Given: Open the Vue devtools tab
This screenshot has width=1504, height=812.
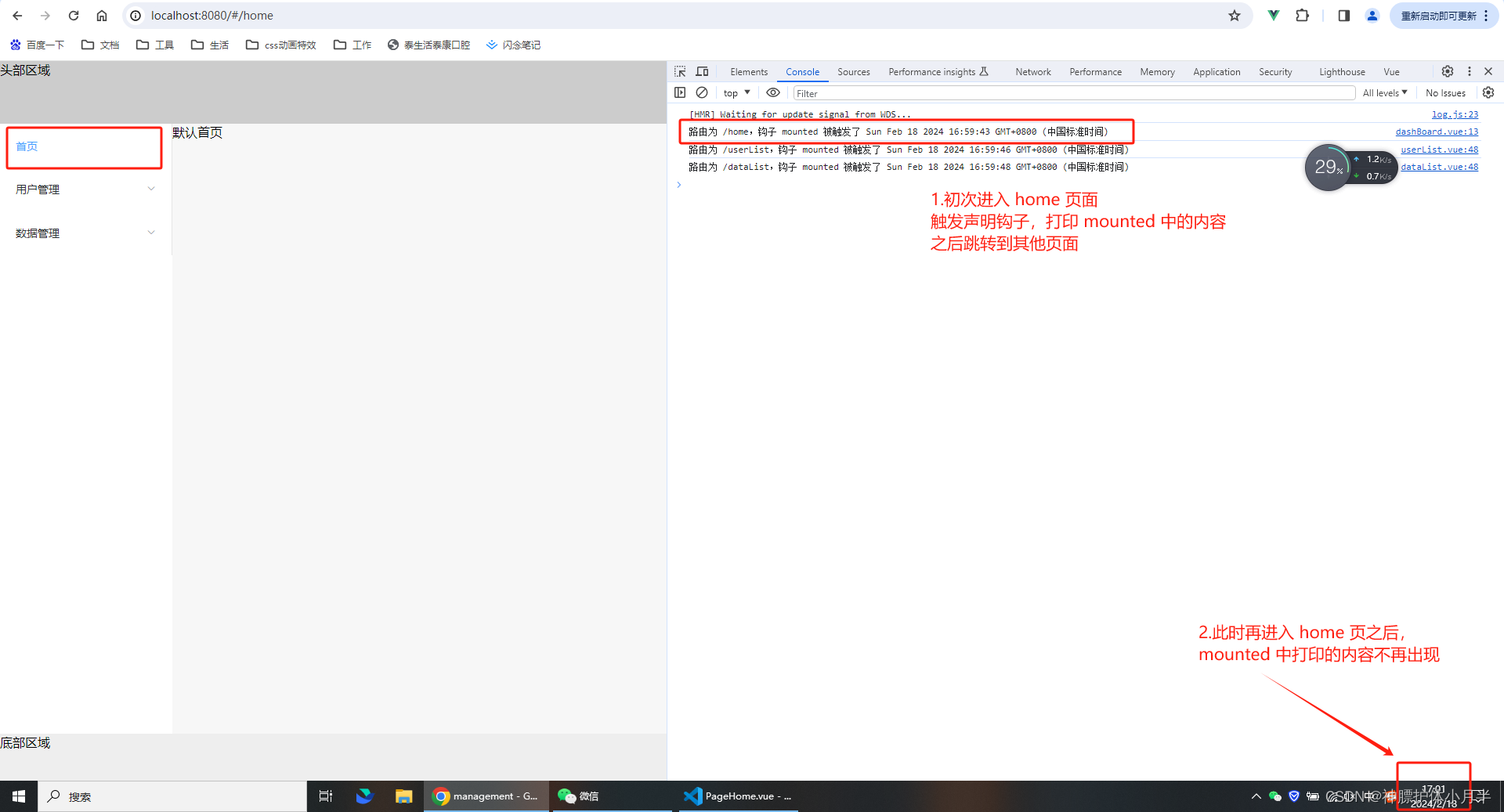Looking at the screenshot, I should pyautogui.click(x=1391, y=72).
